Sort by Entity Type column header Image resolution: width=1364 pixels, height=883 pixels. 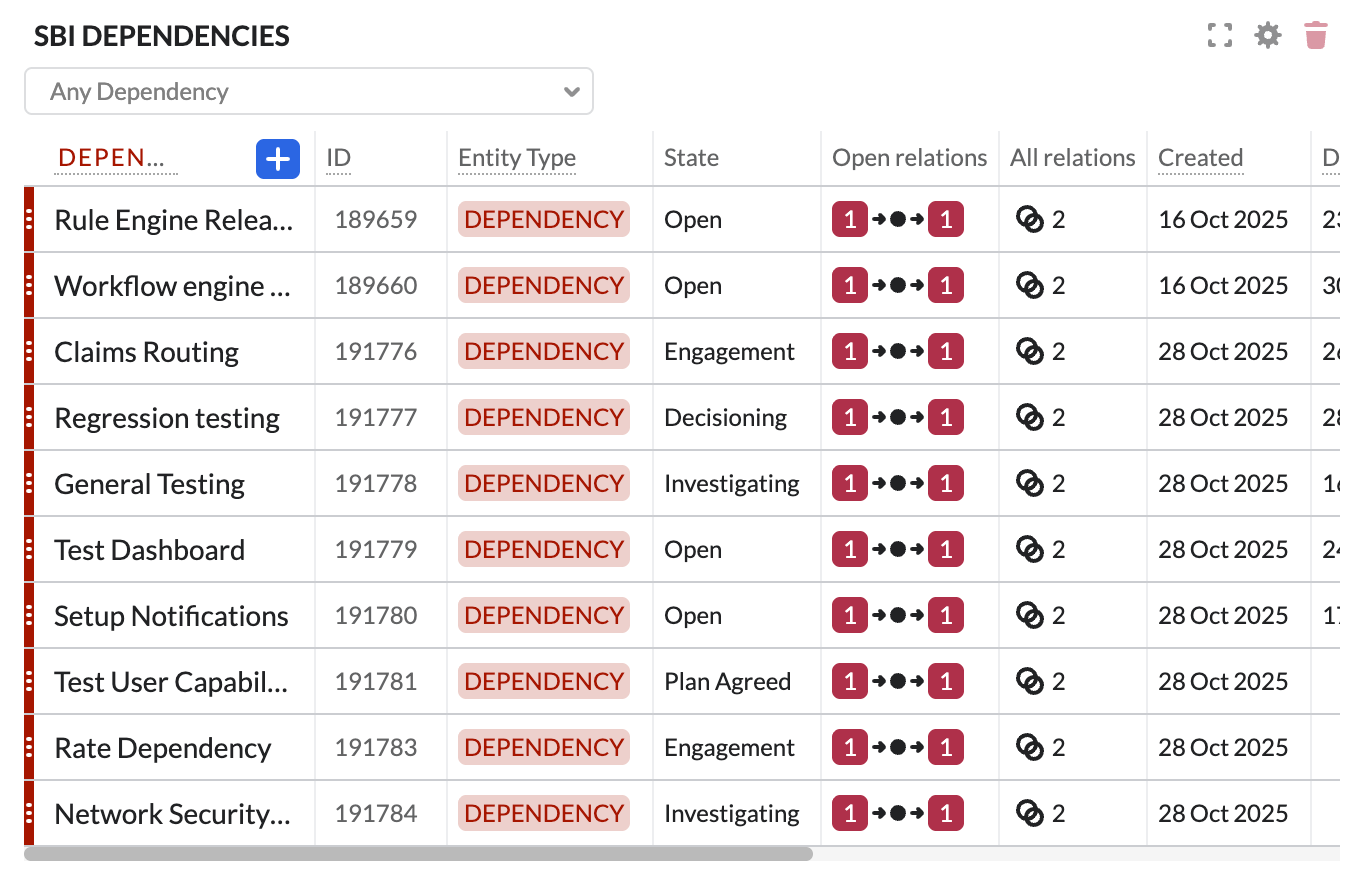point(516,158)
